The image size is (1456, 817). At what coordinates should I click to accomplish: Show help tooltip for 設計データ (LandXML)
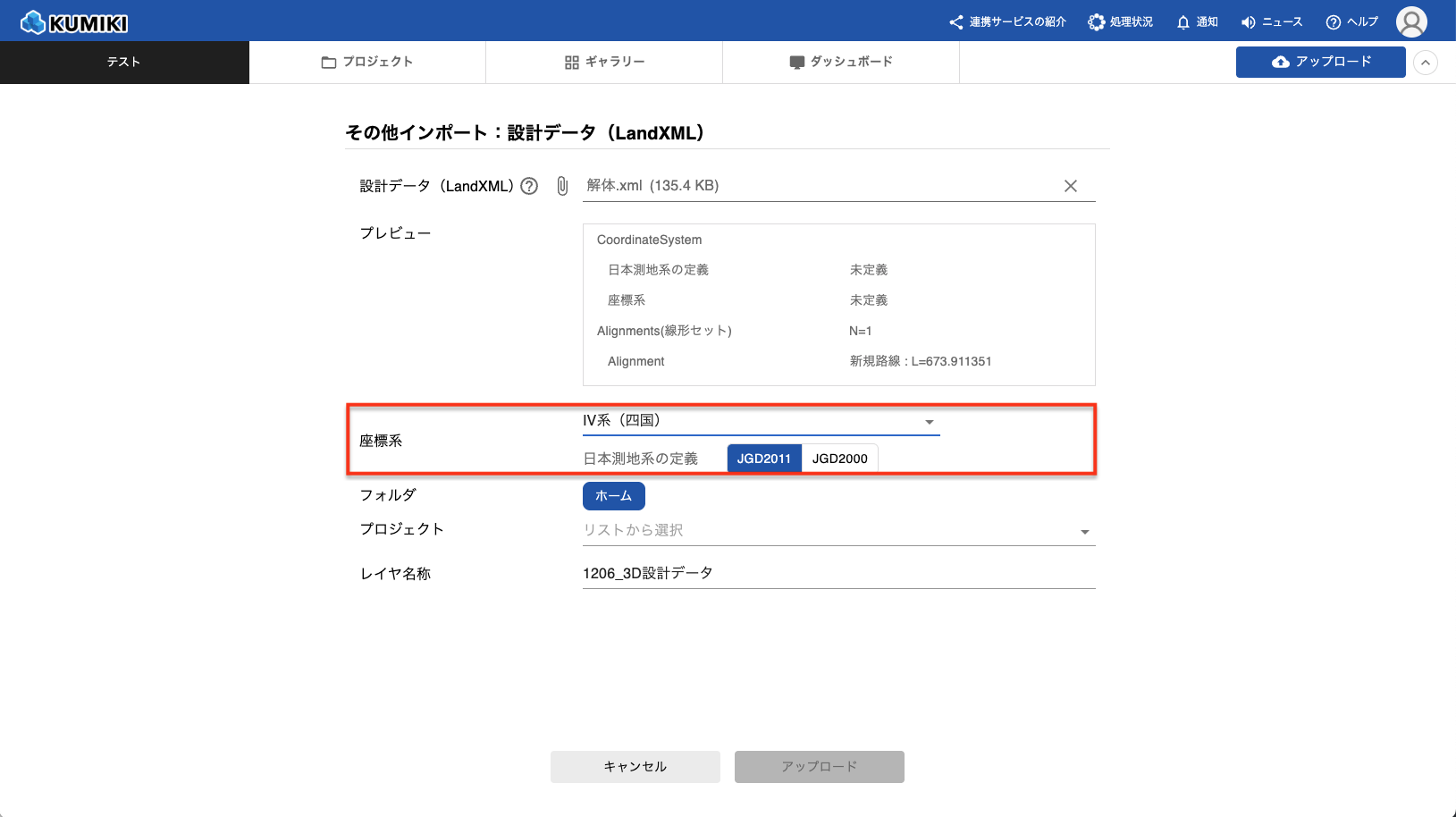pos(529,186)
